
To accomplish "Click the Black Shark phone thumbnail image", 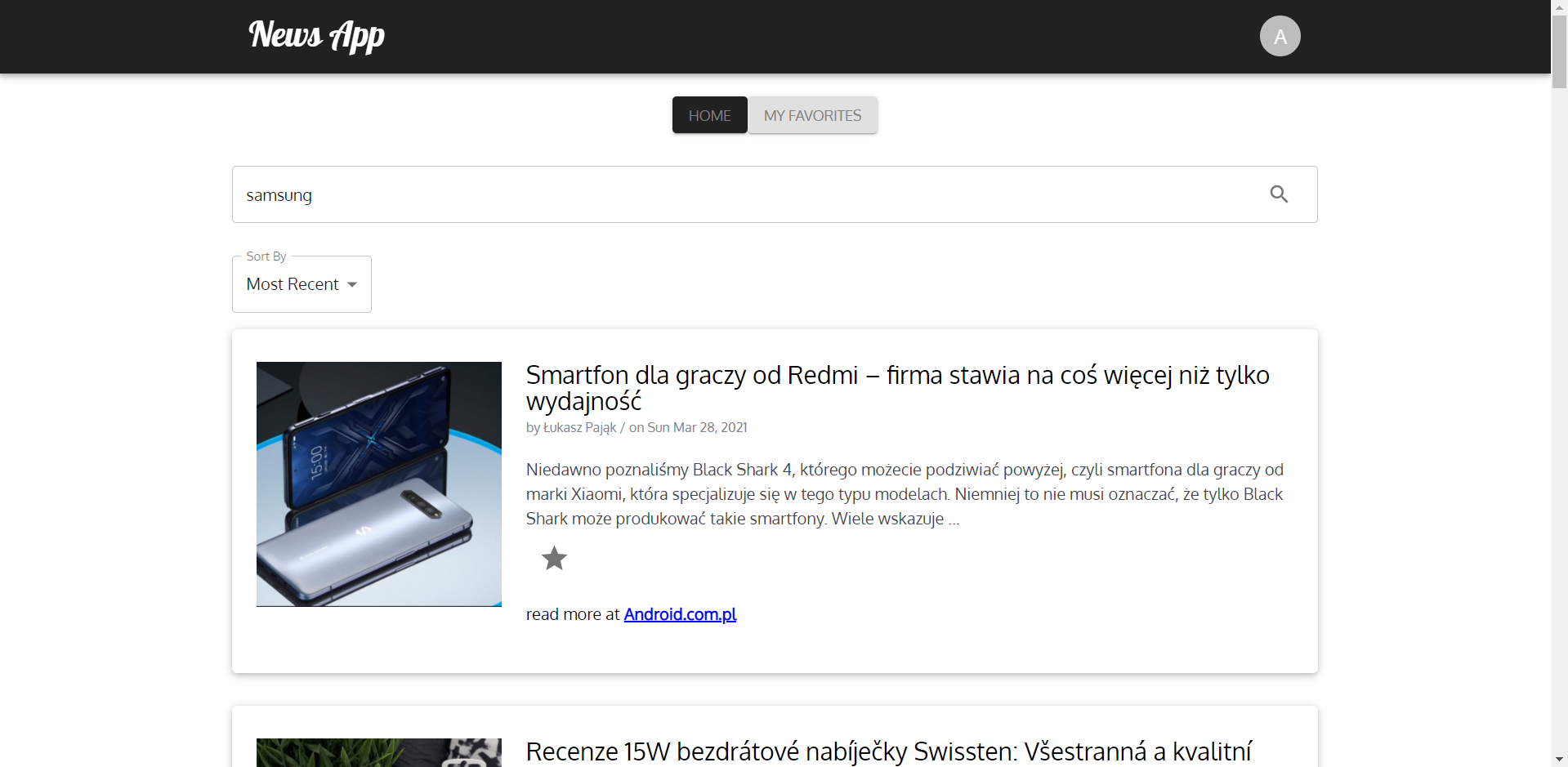I will pyautogui.click(x=378, y=484).
